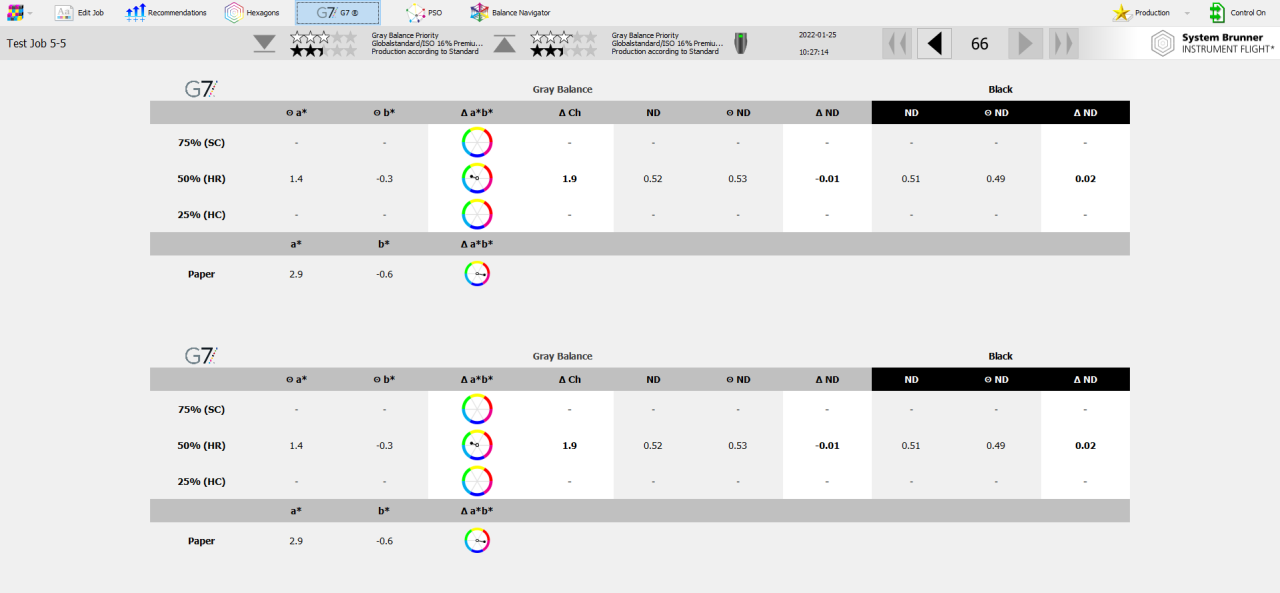1280x593 pixels.
Task: Click the colorful grid application icon
Action: tap(16, 13)
